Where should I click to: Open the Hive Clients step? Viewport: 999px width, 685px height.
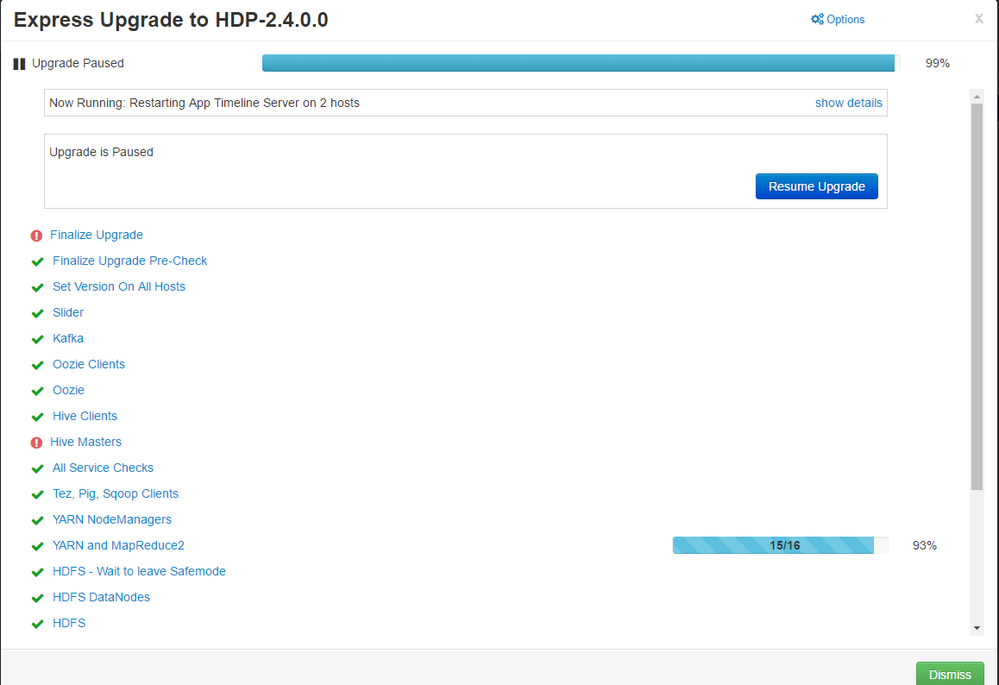click(85, 416)
